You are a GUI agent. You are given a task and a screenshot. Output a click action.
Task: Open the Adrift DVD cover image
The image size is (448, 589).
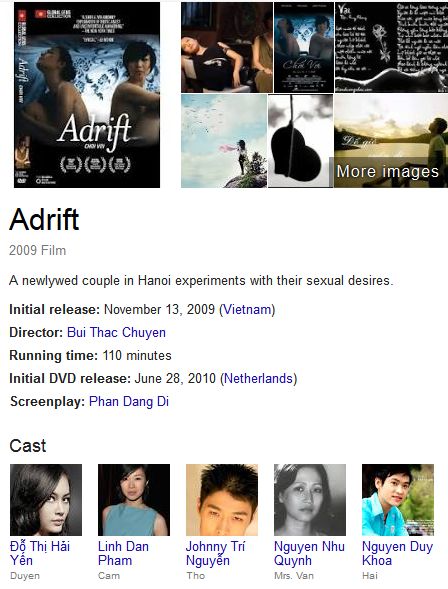click(87, 95)
